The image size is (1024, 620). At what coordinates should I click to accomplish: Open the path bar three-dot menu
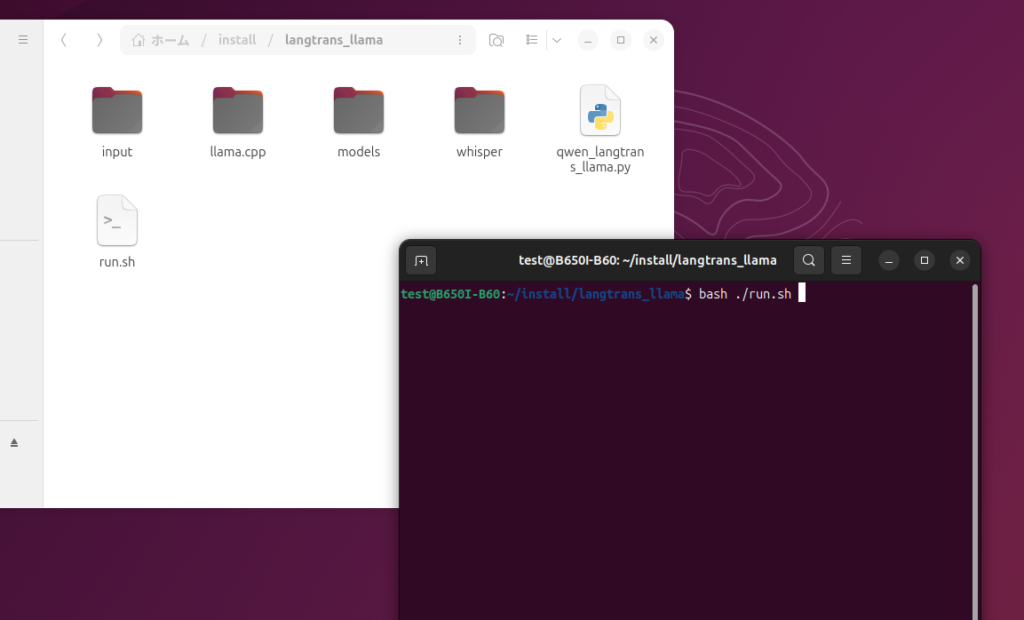click(460, 40)
